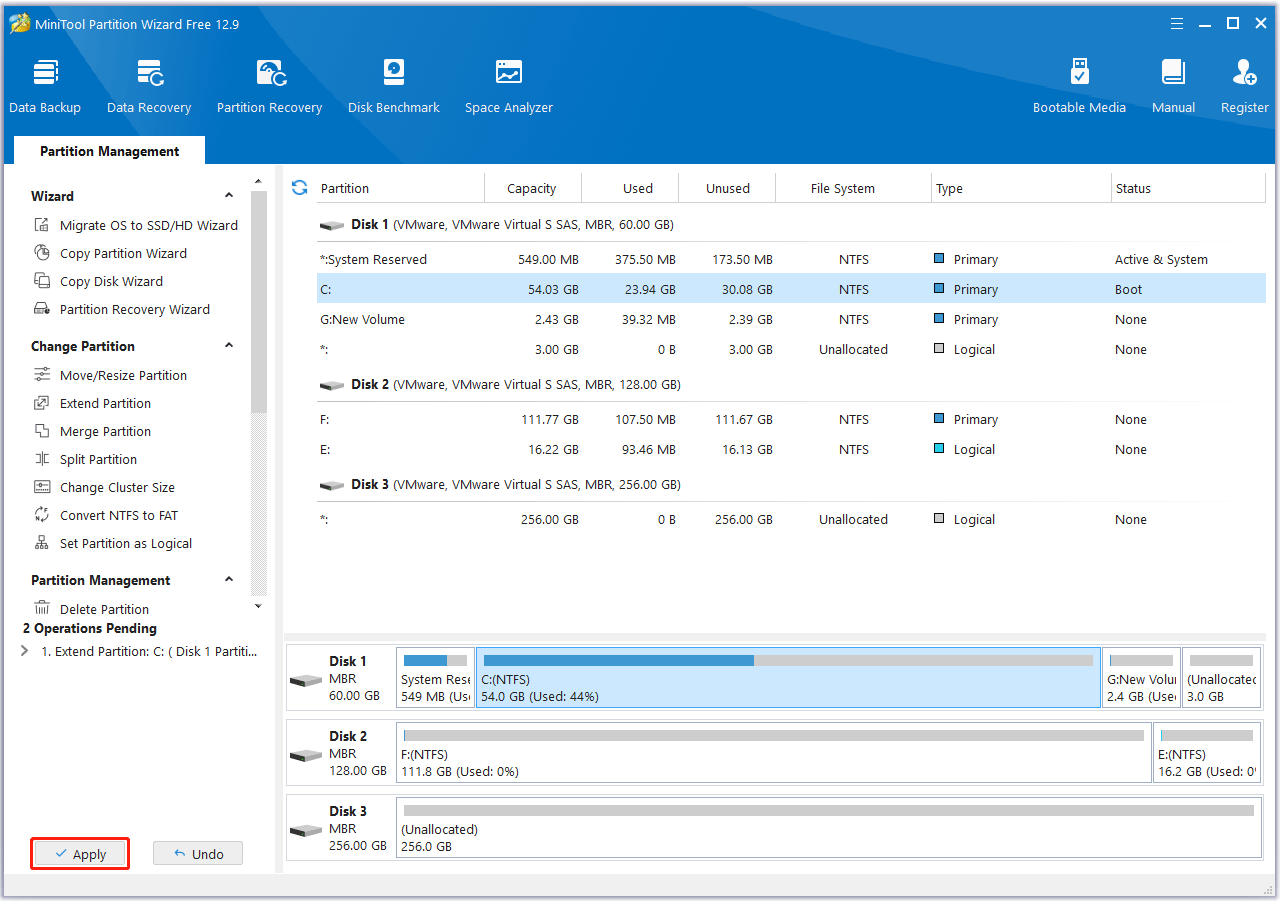
Task: Select F:(NTFS) block in disk map
Action: pos(774,752)
